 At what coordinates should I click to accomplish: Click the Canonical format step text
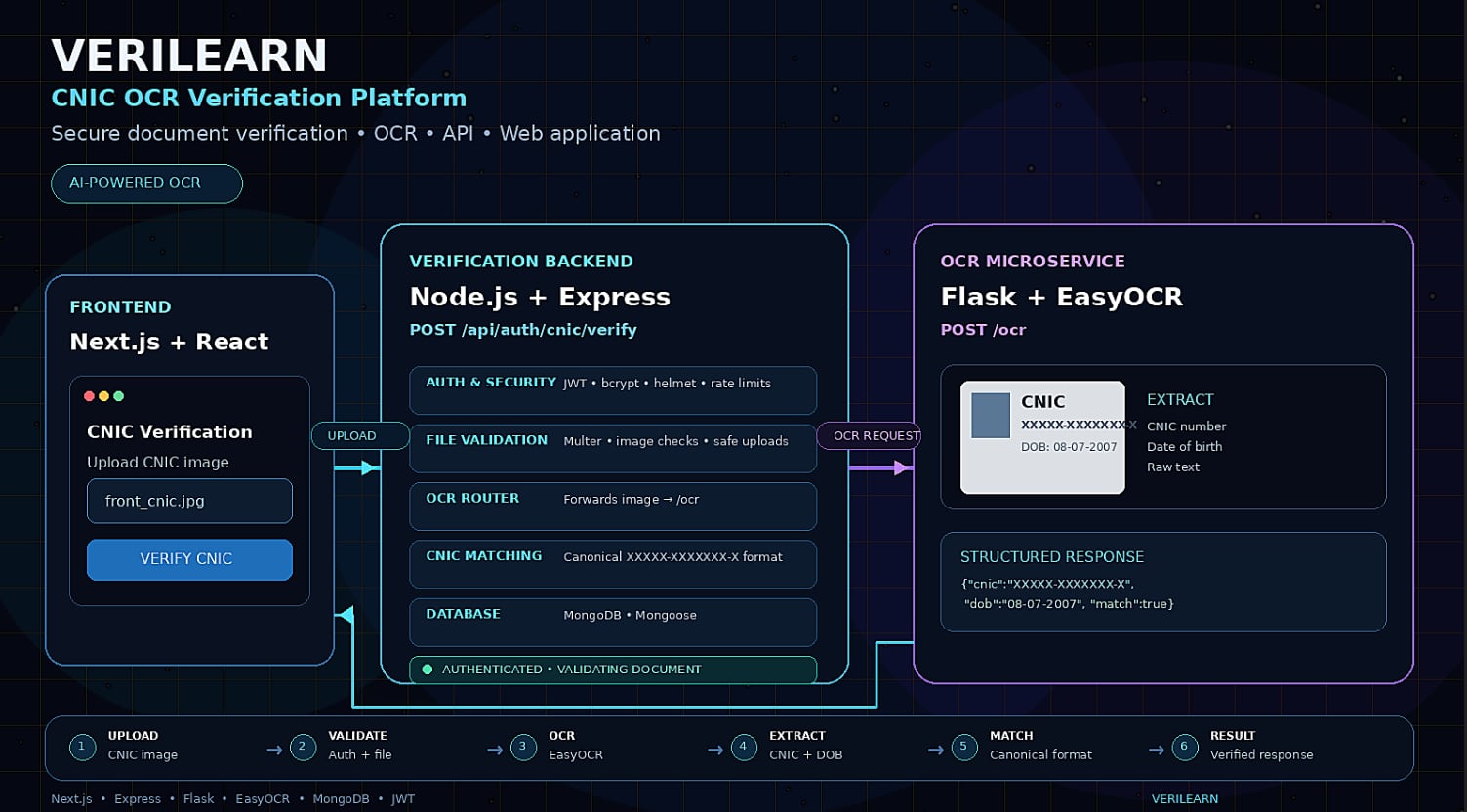1040,755
